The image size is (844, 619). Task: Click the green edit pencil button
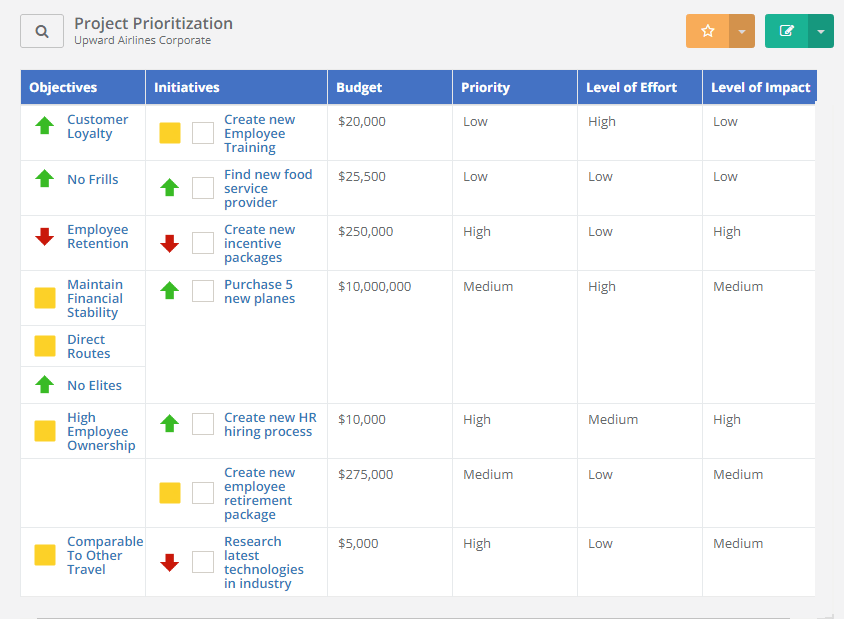[786, 31]
